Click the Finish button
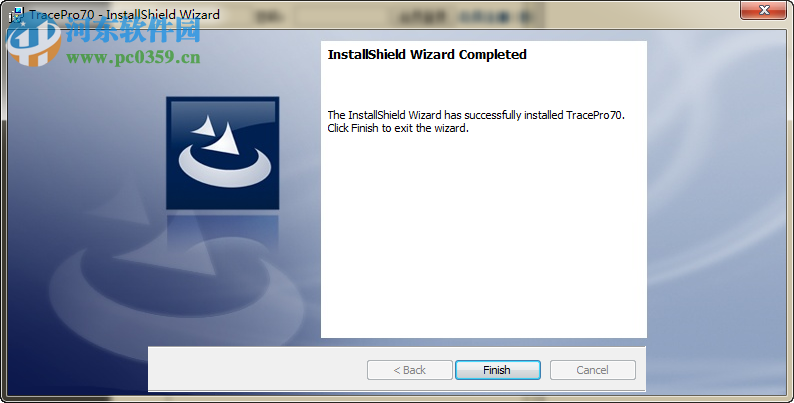 point(498,370)
